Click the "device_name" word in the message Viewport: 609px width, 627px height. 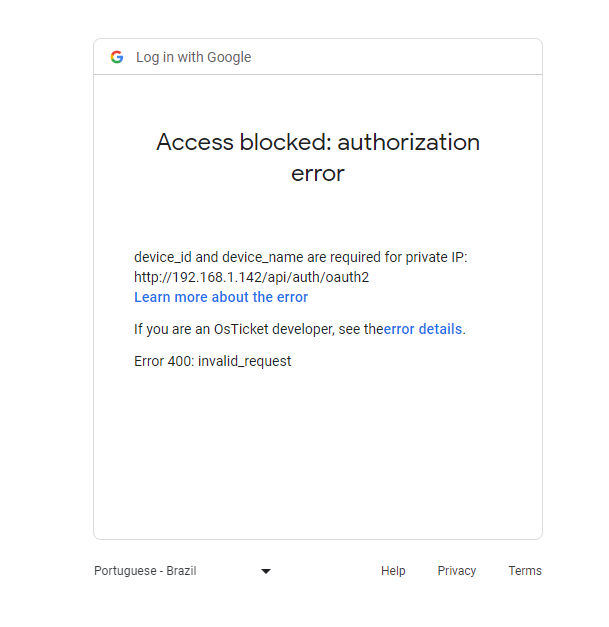[263, 257]
